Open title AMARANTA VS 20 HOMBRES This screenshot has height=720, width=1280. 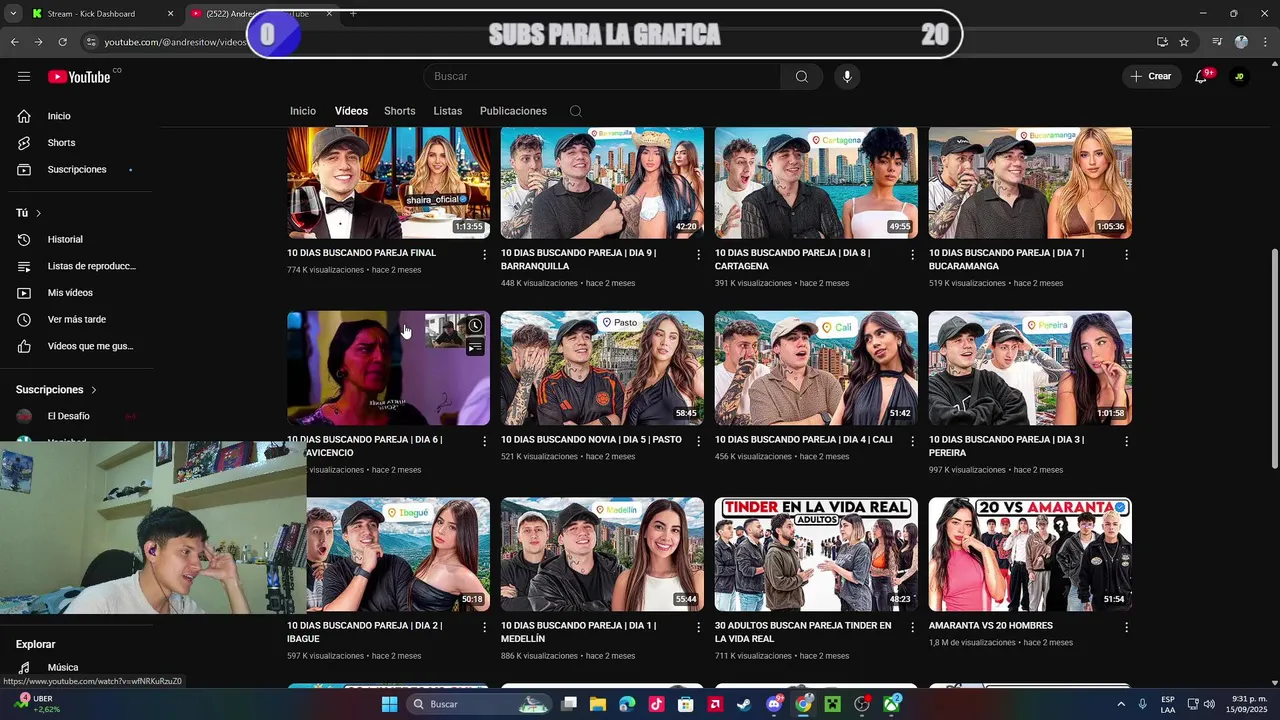pos(990,626)
